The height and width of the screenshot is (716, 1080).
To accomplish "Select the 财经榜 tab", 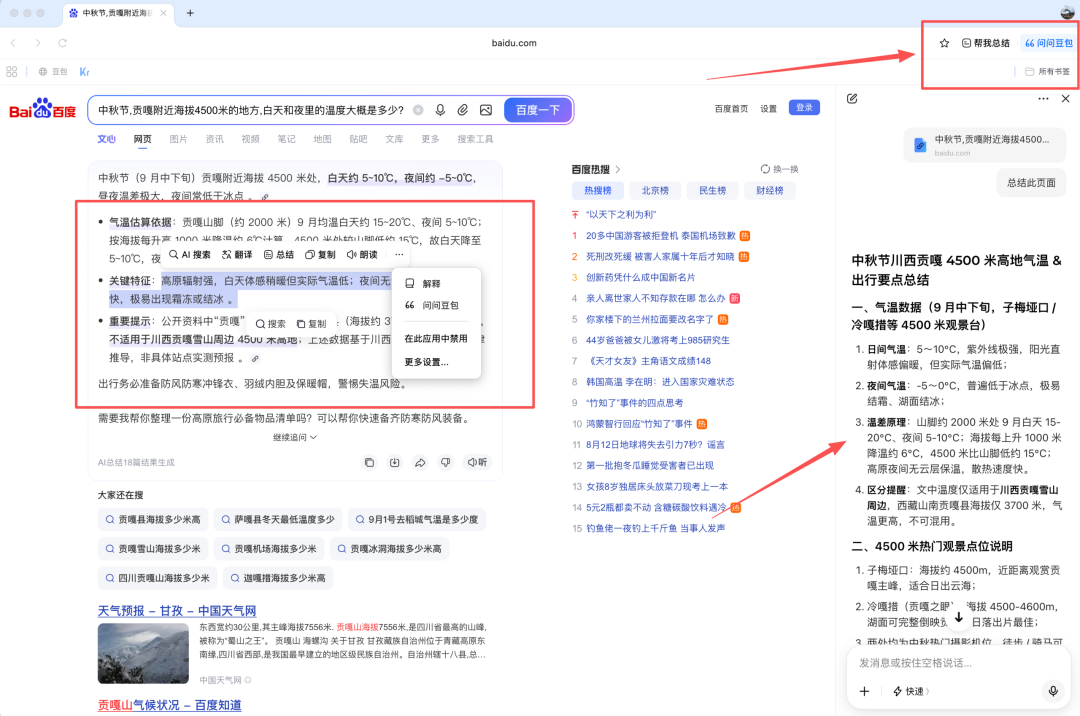I will (769, 191).
